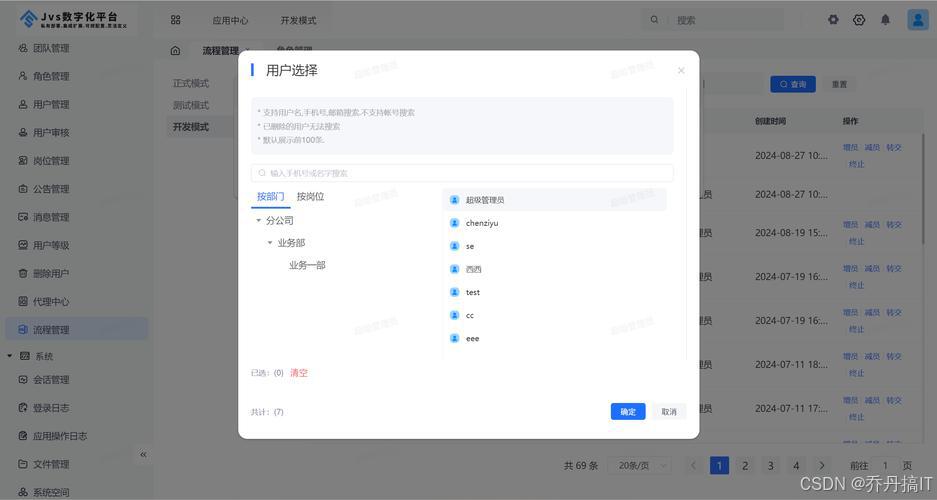Select user 西西
This screenshot has height=500, width=937.
point(555,269)
